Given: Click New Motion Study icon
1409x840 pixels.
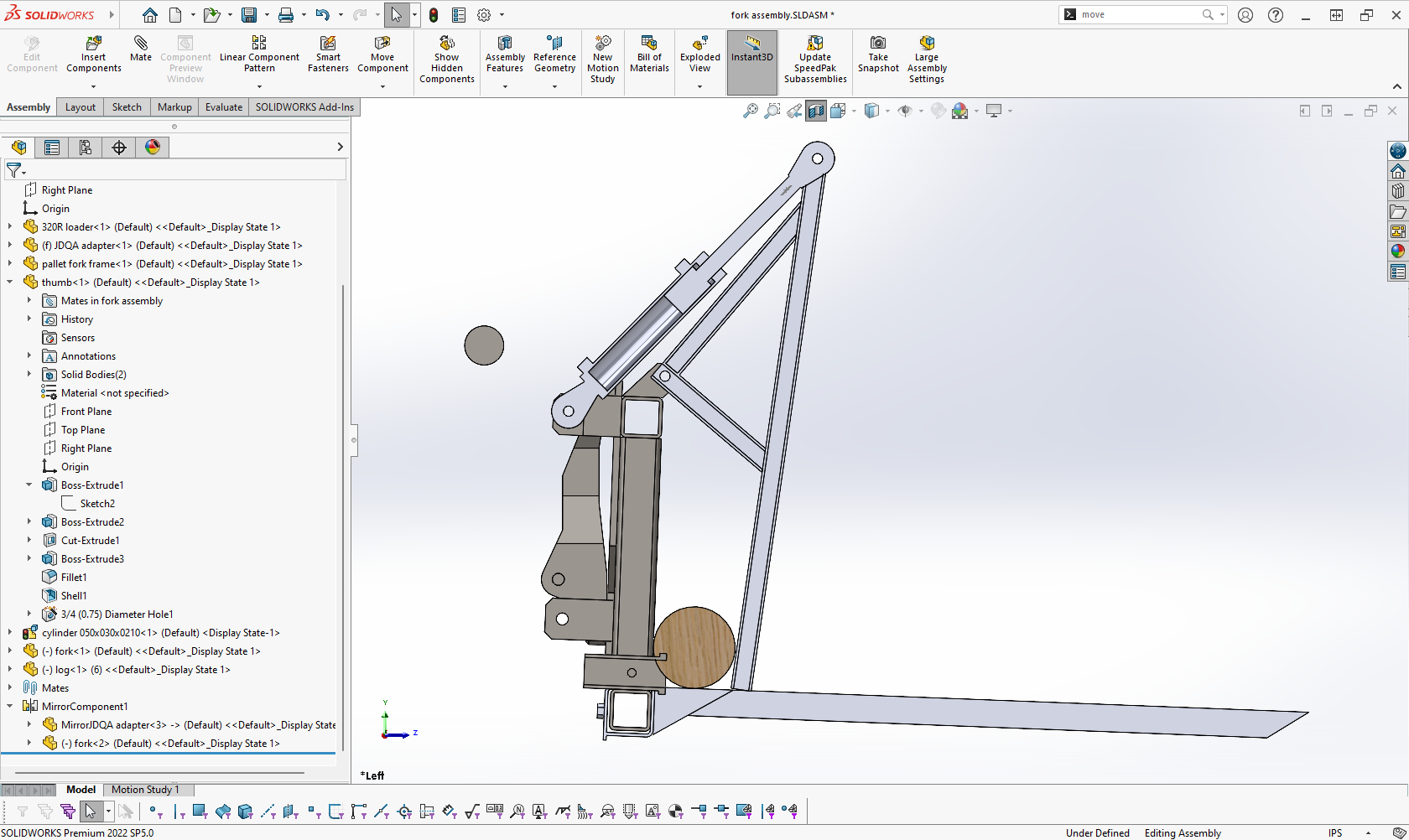Looking at the screenshot, I should coord(602,44).
